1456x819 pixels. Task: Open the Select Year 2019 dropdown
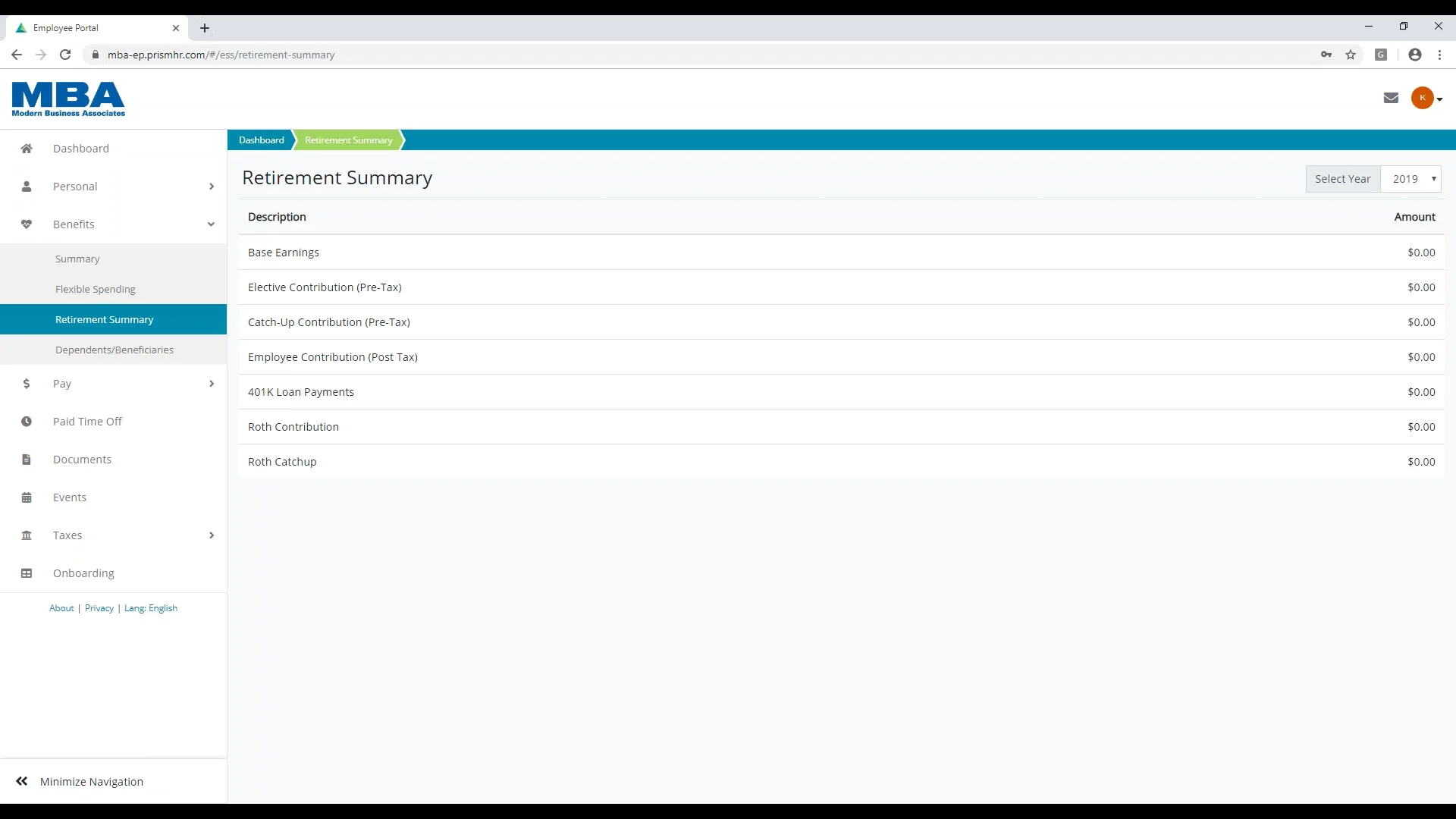click(x=1411, y=179)
